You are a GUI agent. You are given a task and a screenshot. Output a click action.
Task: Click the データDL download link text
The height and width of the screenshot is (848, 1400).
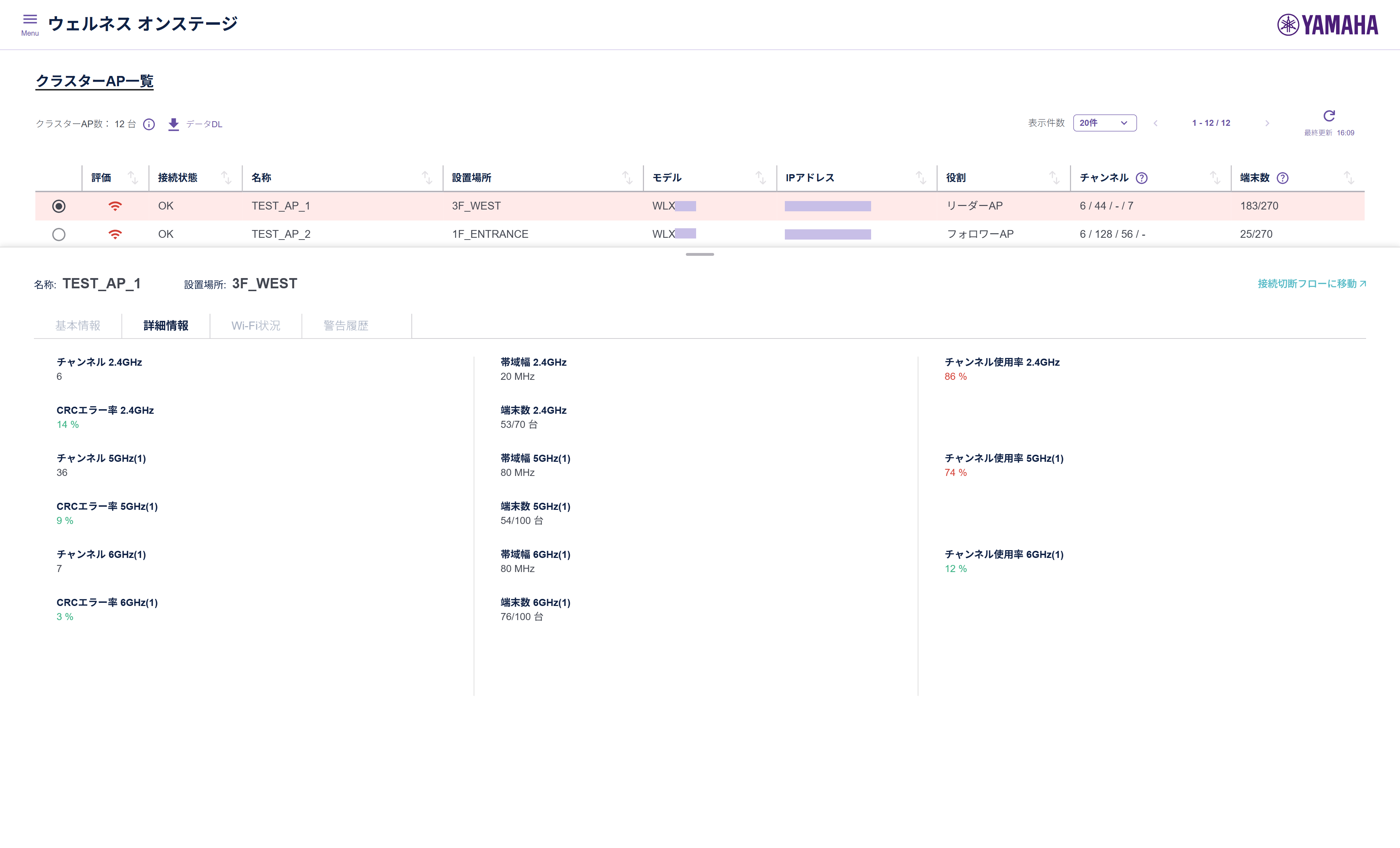[204, 124]
